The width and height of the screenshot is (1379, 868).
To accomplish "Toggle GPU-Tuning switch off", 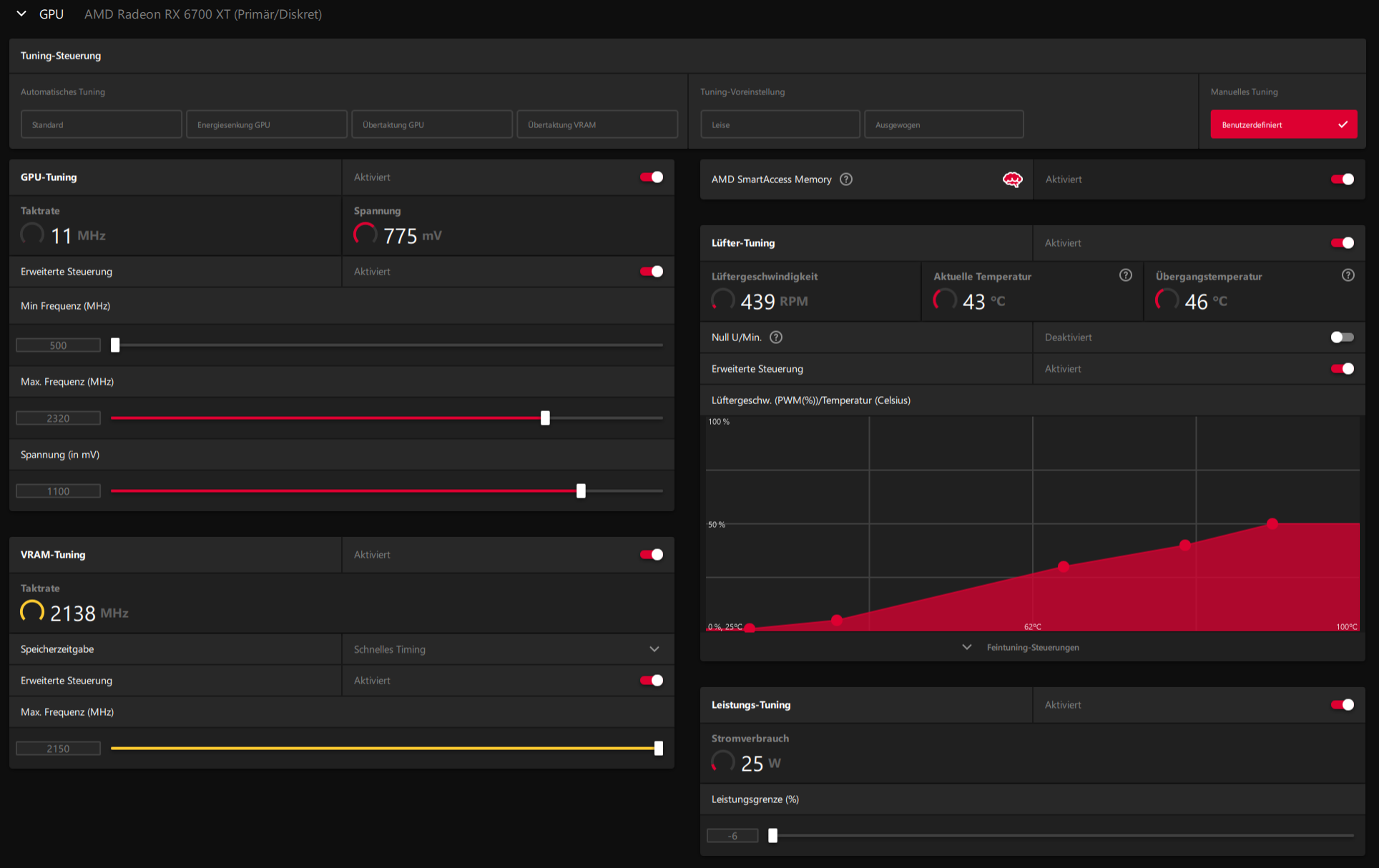I will click(652, 177).
